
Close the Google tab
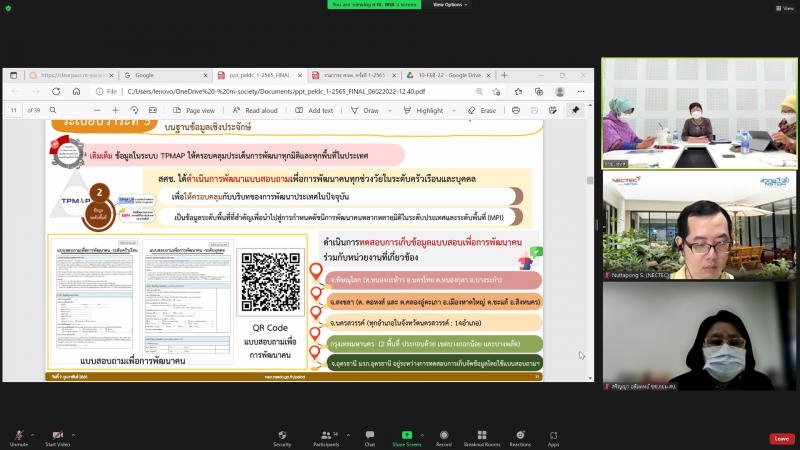[x=206, y=76]
